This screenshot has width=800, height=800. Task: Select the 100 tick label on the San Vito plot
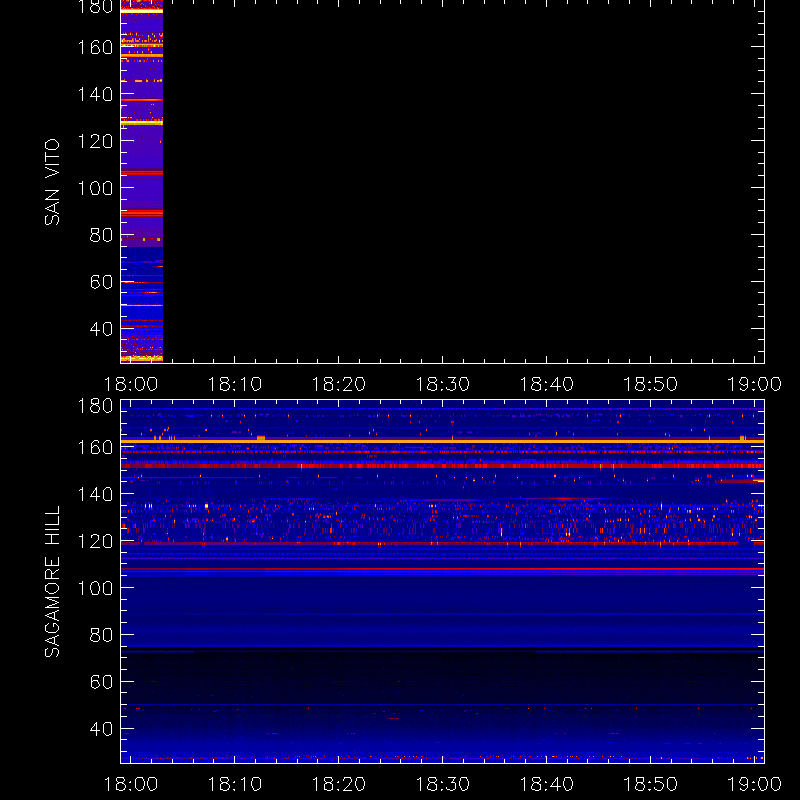(95, 188)
